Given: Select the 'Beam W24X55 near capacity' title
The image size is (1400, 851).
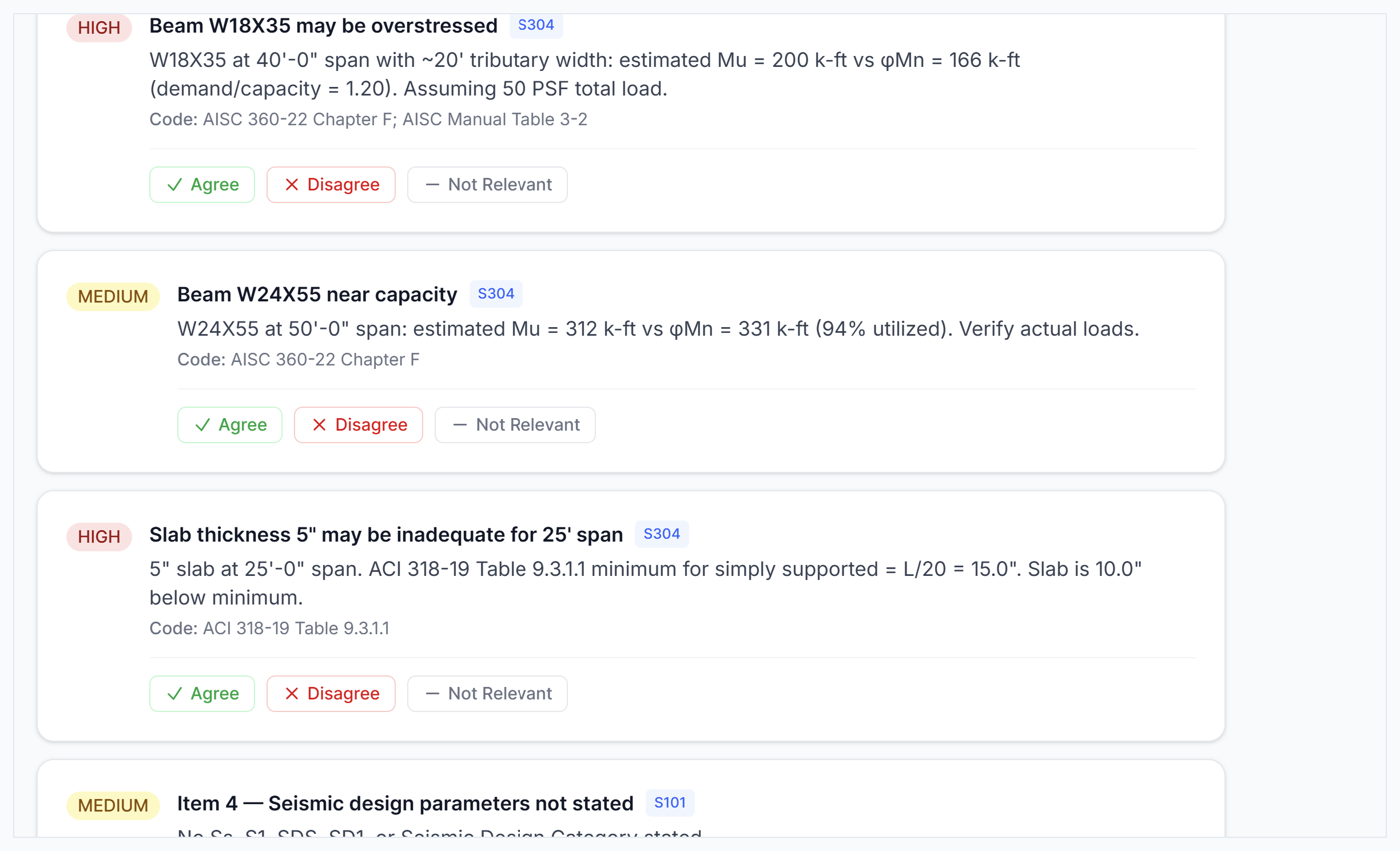Looking at the screenshot, I should [317, 295].
